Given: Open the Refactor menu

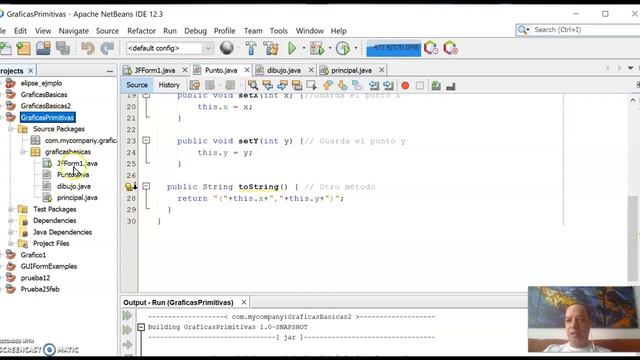Looking at the screenshot, I should [x=141, y=31].
